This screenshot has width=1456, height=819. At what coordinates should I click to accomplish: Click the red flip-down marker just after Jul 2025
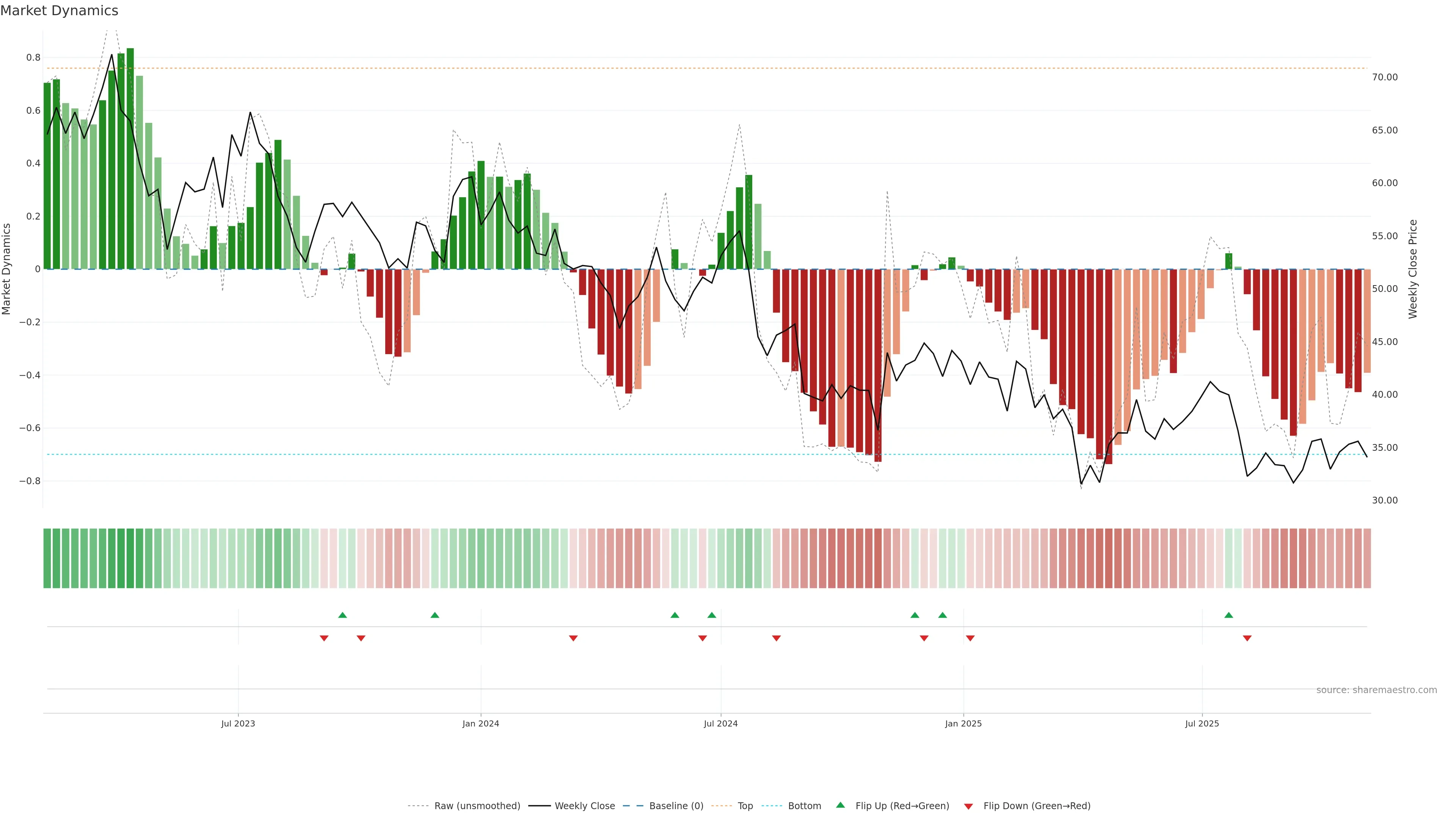point(1247,638)
